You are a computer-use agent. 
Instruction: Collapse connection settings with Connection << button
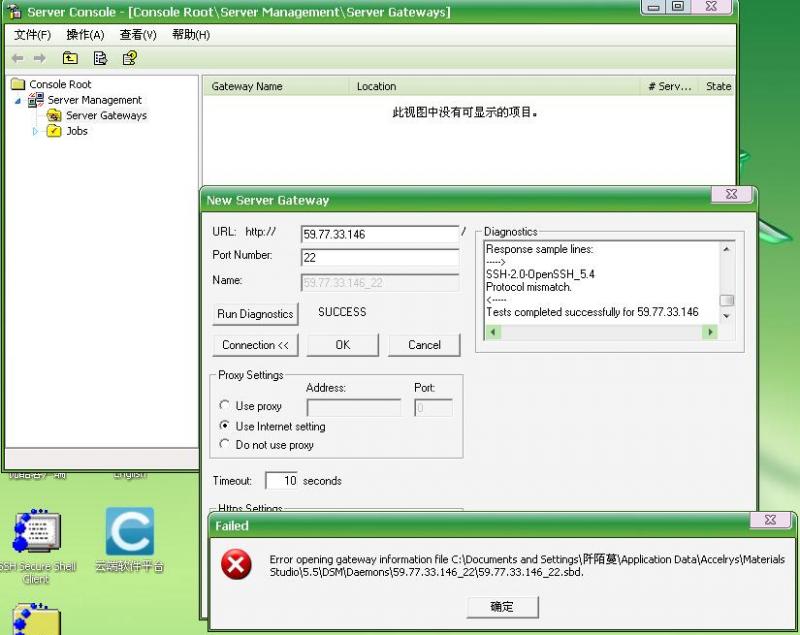click(255, 345)
